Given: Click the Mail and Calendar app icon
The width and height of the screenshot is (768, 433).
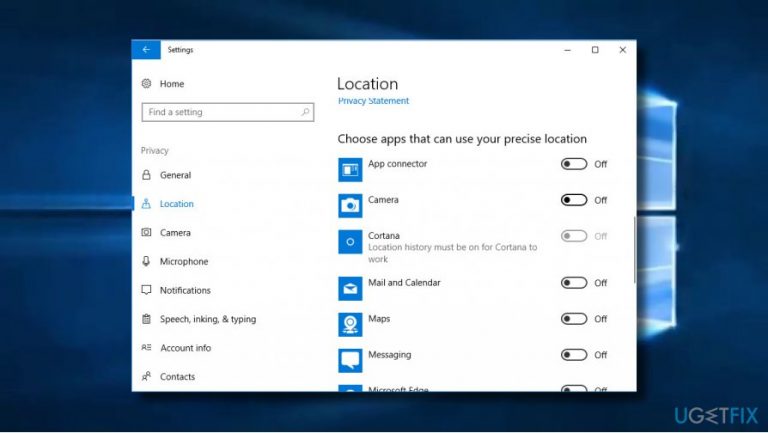Looking at the screenshot, I should coord(350,289).
